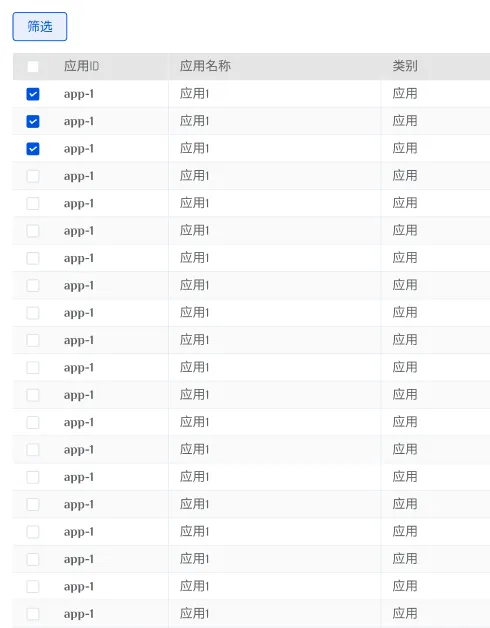This screenshot has height=628, width=490.
Task: Check the sixth row's checkbox
Action: click(33, 231)
